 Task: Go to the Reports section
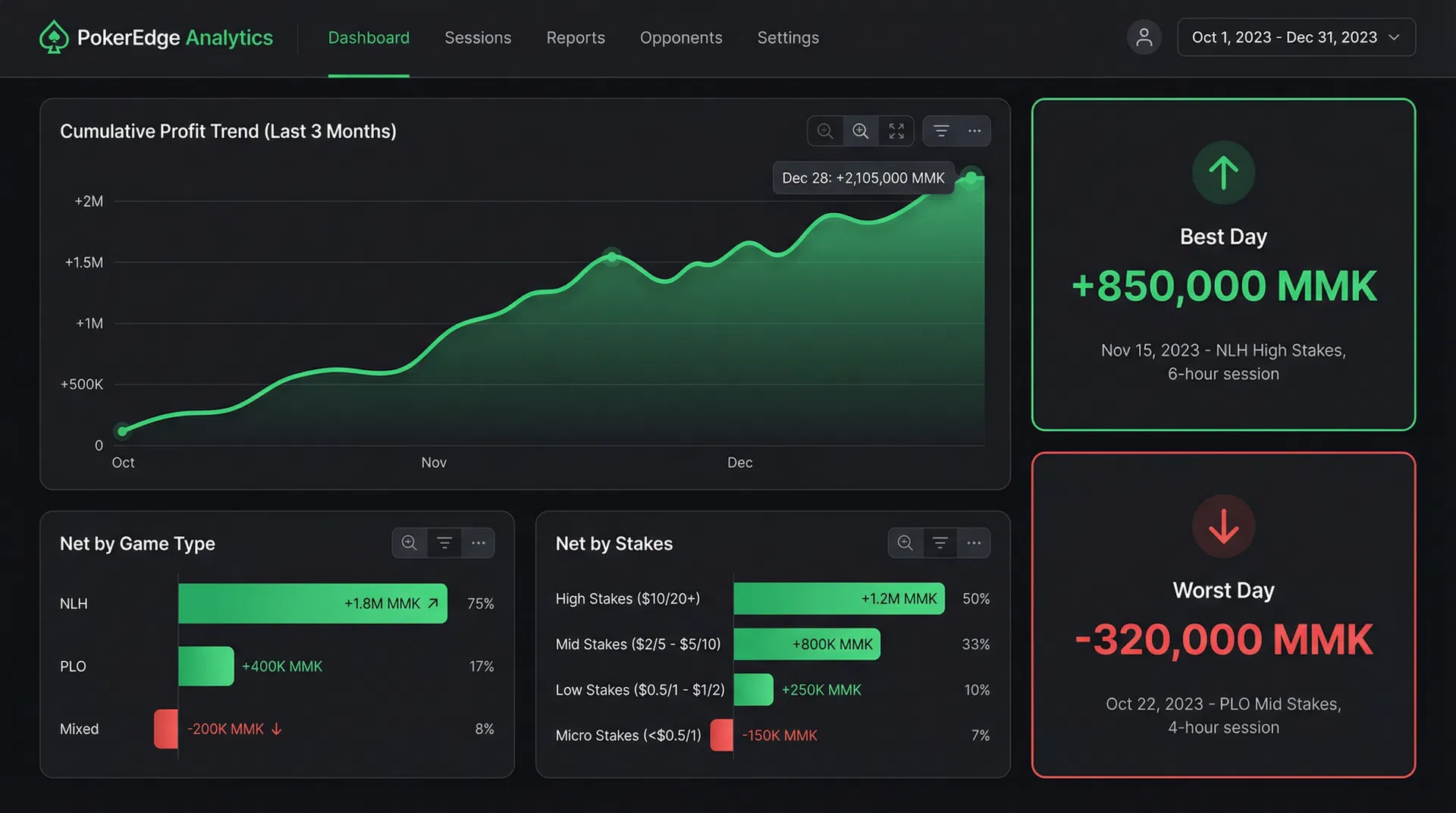pyautogui.click(x=576, y=37)
